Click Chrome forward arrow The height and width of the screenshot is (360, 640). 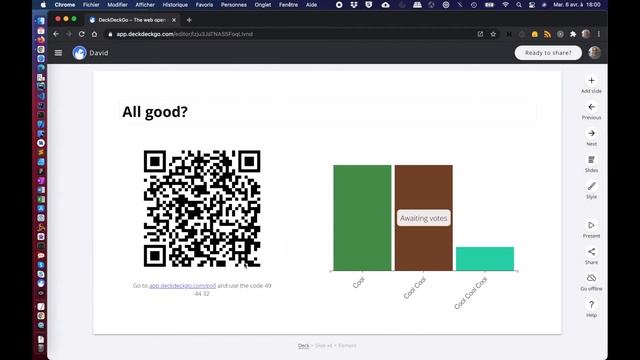tap(69, 34)
